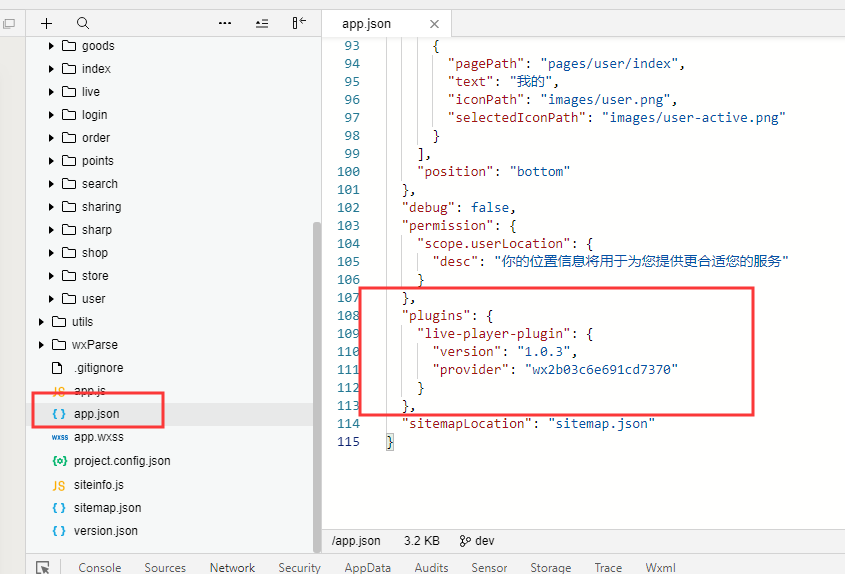Open the Network devtools tab
Image resolution: width=845 pixels, height=574 pixels.
pos(232,567)
